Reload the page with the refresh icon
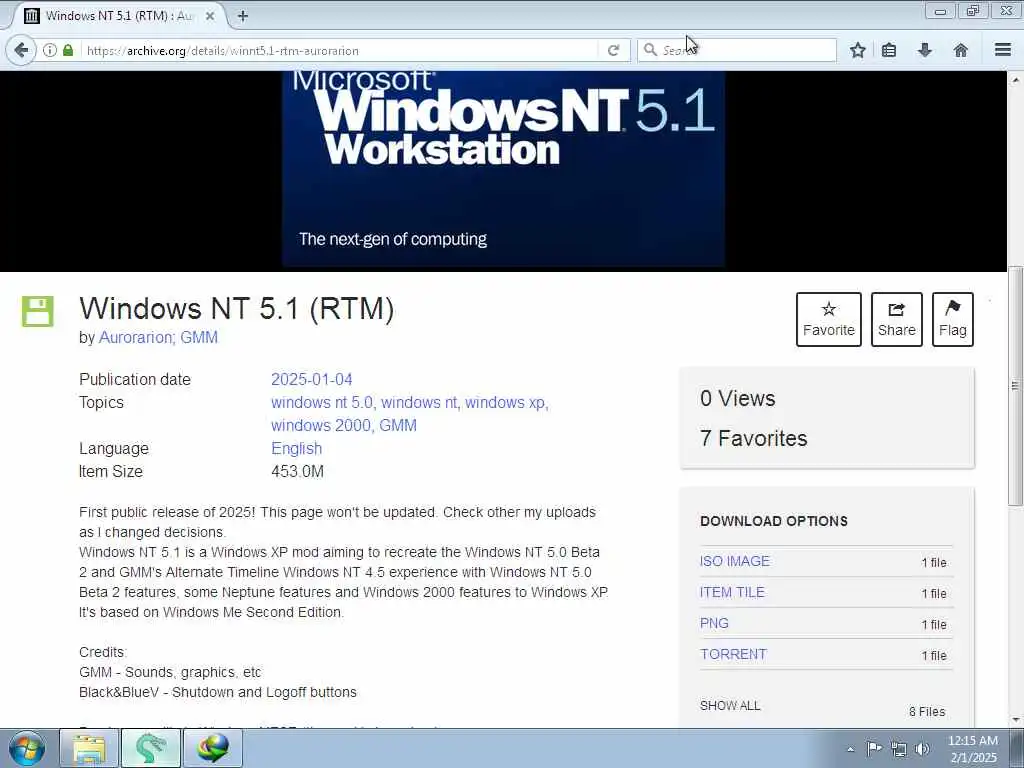 click(613, 50)
